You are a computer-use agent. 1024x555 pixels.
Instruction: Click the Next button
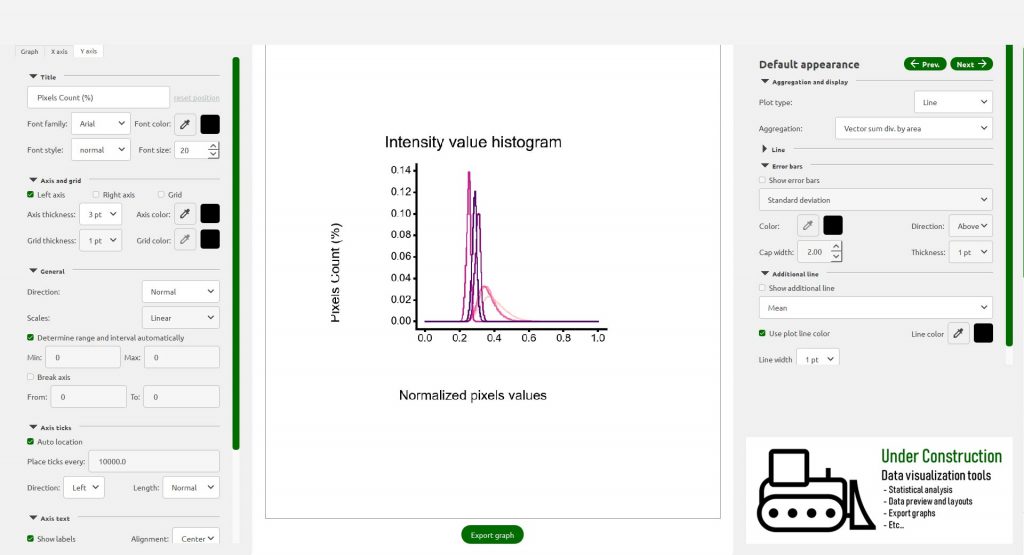[x=971, y=64]
